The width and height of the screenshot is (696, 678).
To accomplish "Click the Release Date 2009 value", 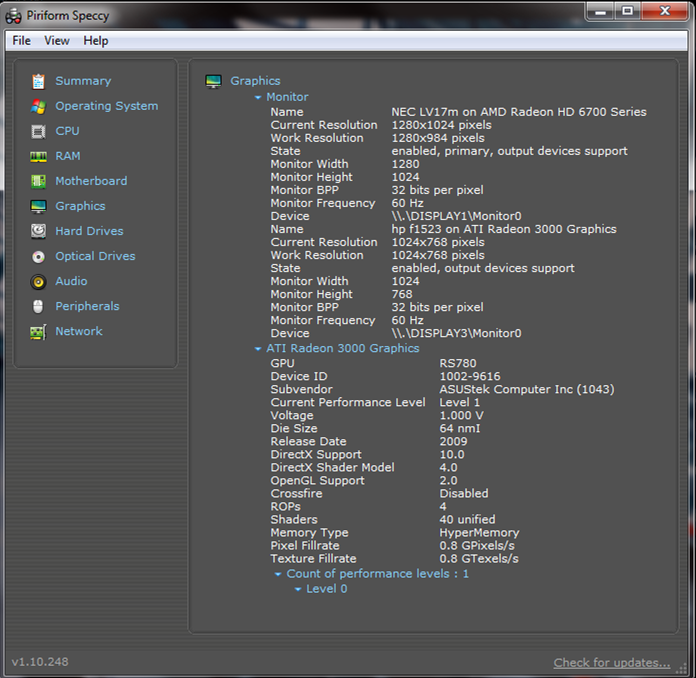I will point(453,441).
